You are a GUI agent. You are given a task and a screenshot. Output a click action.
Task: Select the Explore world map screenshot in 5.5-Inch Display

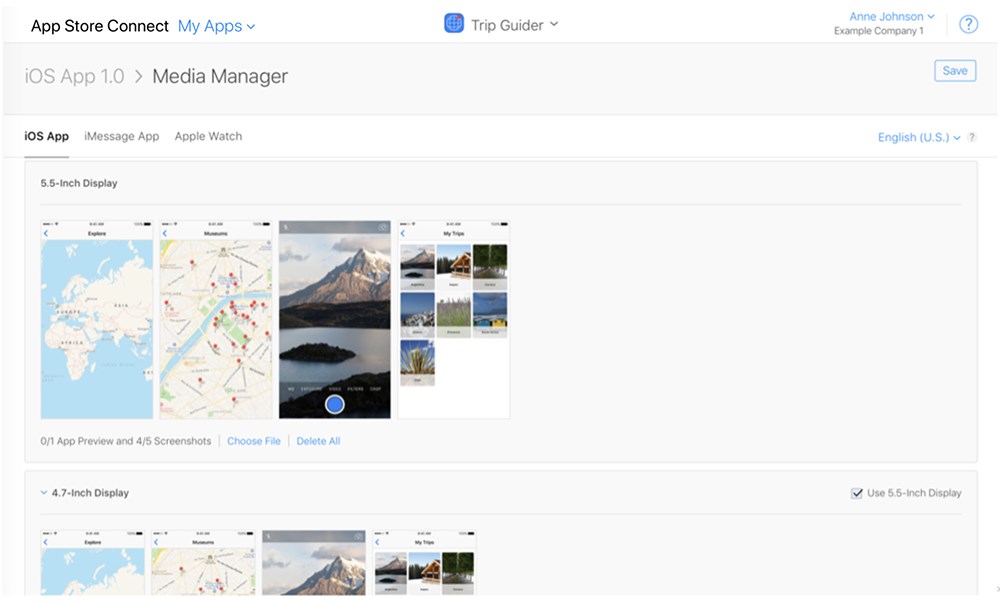[x=97, y=320]
